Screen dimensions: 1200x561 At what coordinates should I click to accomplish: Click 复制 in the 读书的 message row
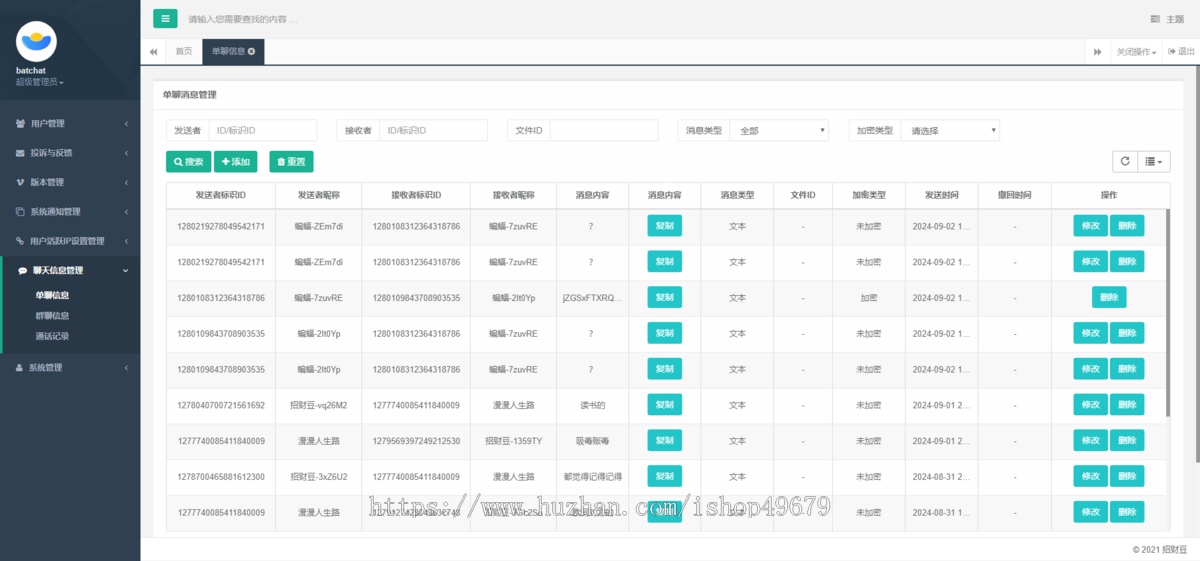pos(664,405)
